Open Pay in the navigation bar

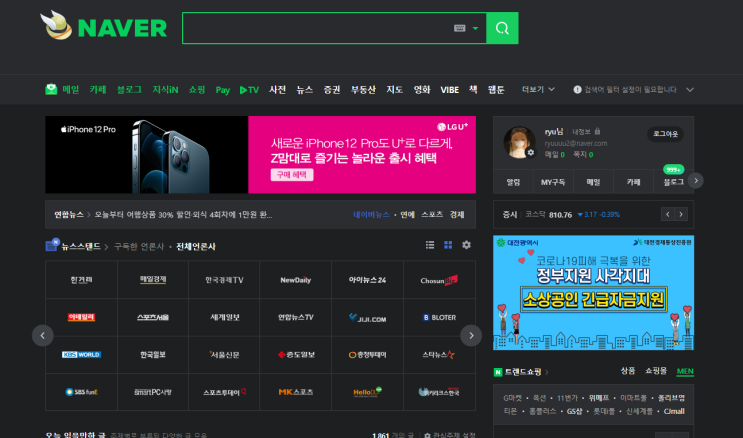(222, 90)
